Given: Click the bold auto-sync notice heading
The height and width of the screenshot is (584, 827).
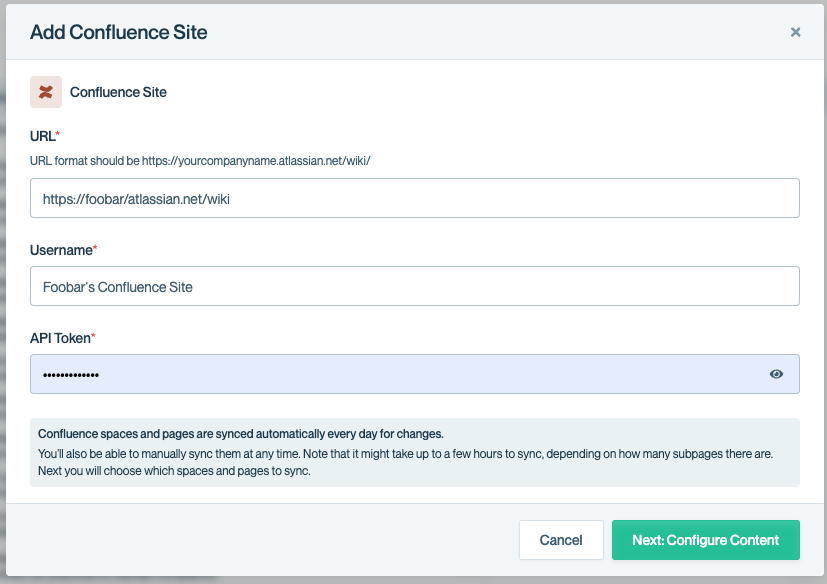Looking at the screenshot, I should coord(240,434).
